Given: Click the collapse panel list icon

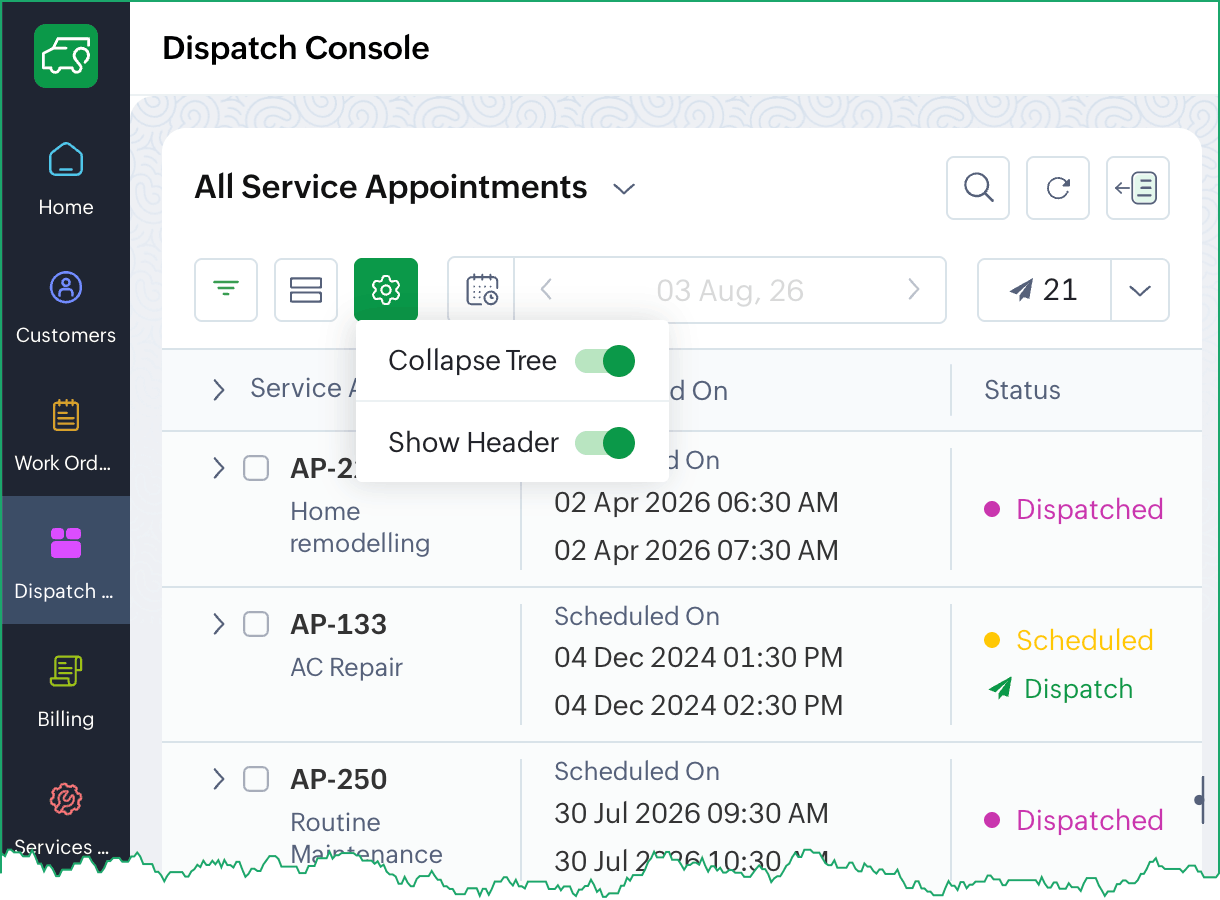Looking at the screenshot, I should point(1138,188).
